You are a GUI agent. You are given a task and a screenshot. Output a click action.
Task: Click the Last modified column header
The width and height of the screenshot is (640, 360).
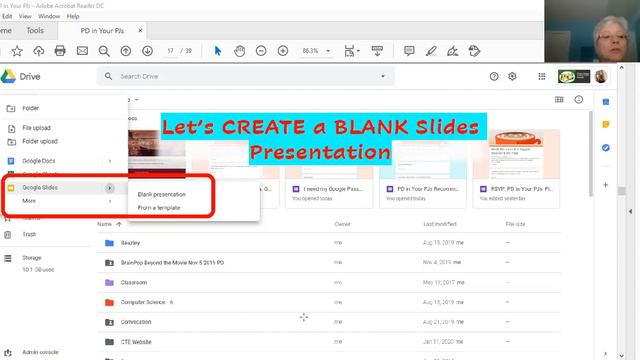tap(440, 224)
